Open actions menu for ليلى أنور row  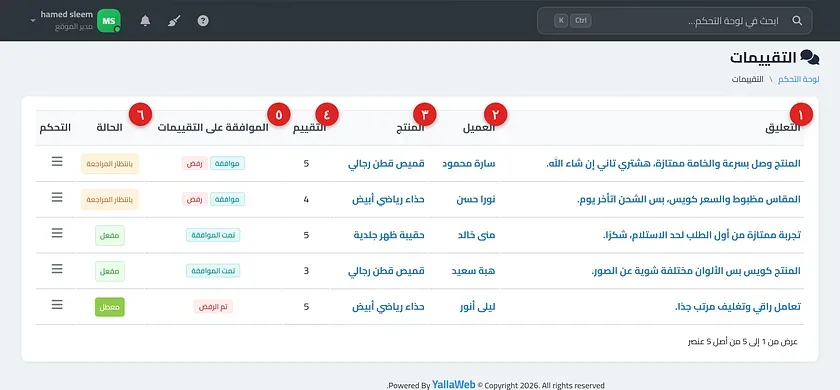[x=57, y=305]
